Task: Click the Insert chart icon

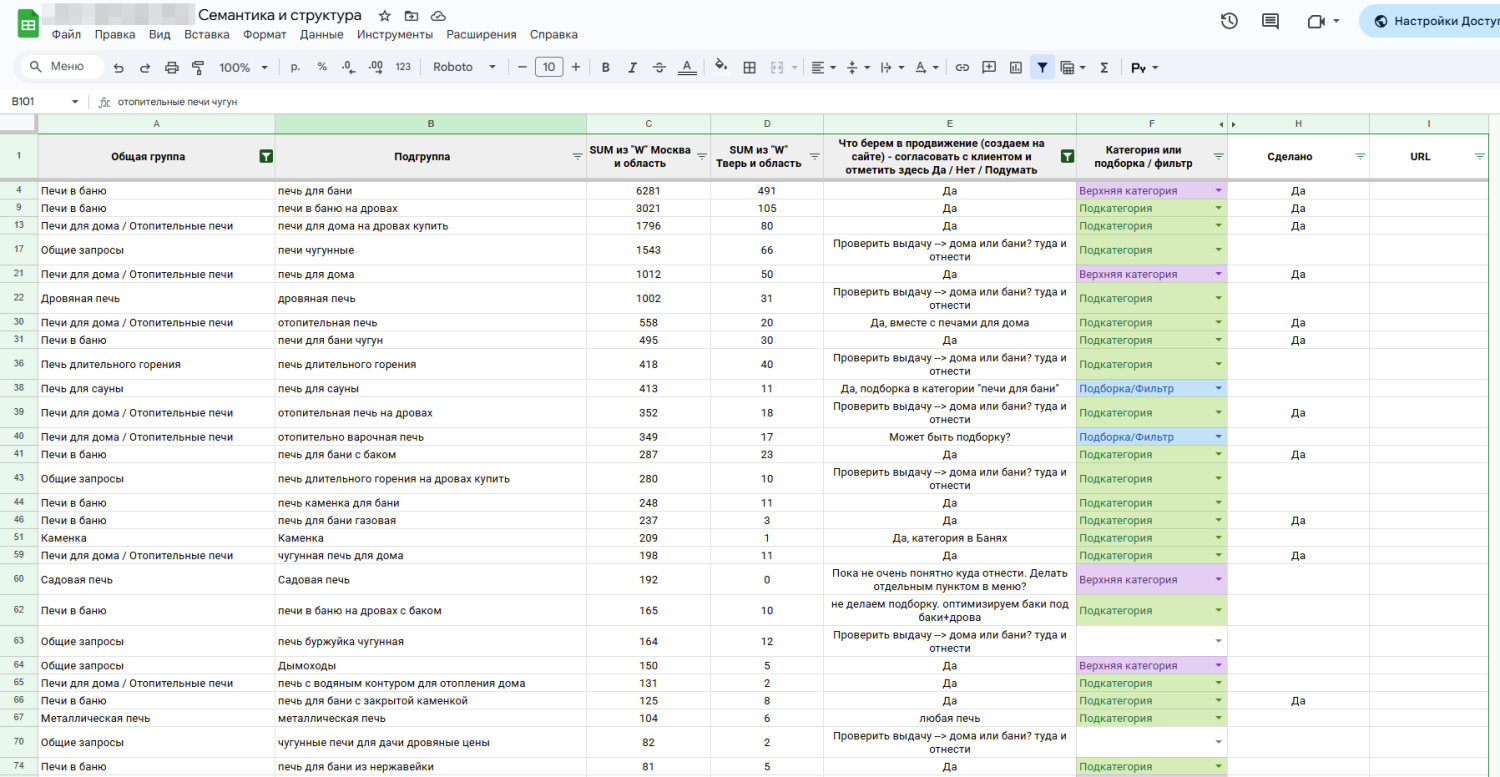Action: [x=1016, y=68]
